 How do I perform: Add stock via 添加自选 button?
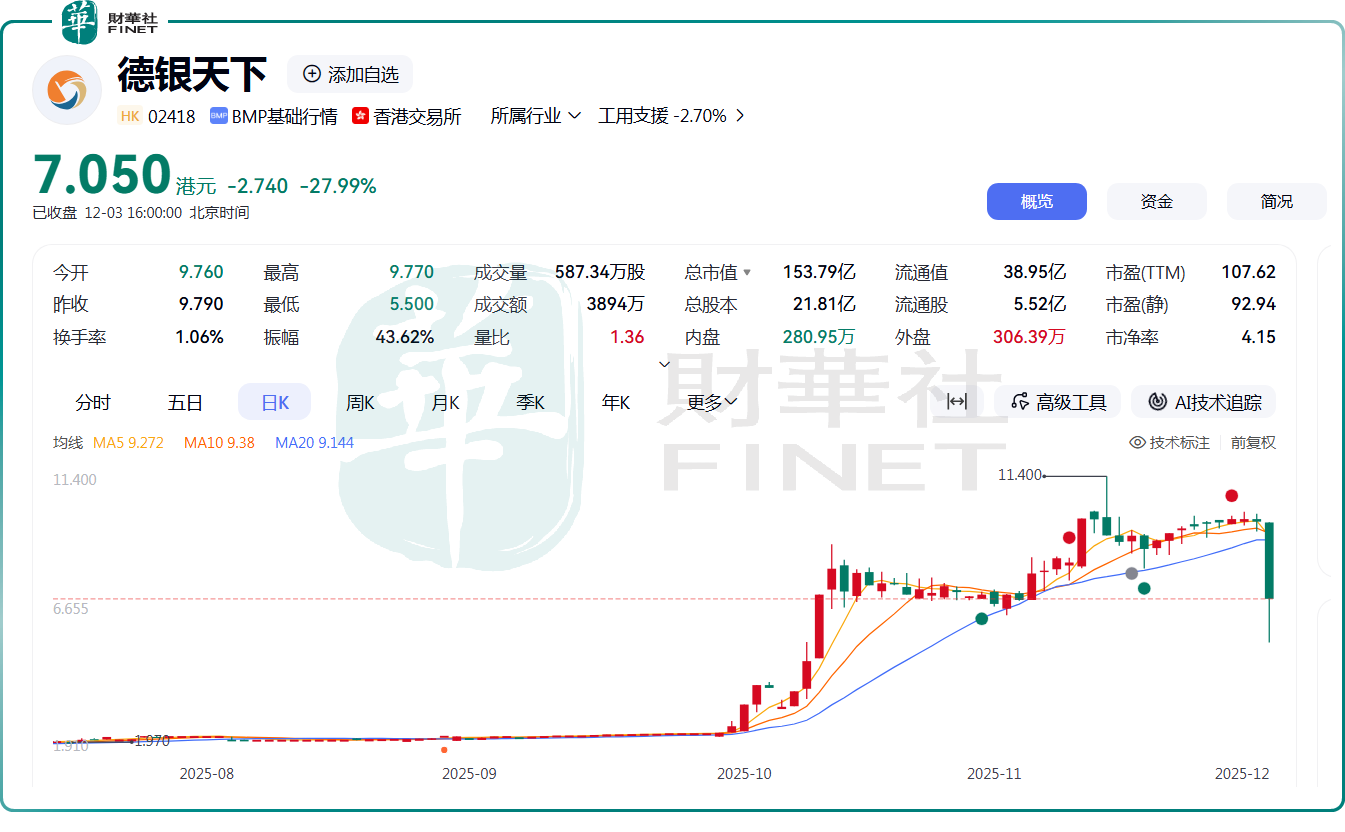pos(350,74)
